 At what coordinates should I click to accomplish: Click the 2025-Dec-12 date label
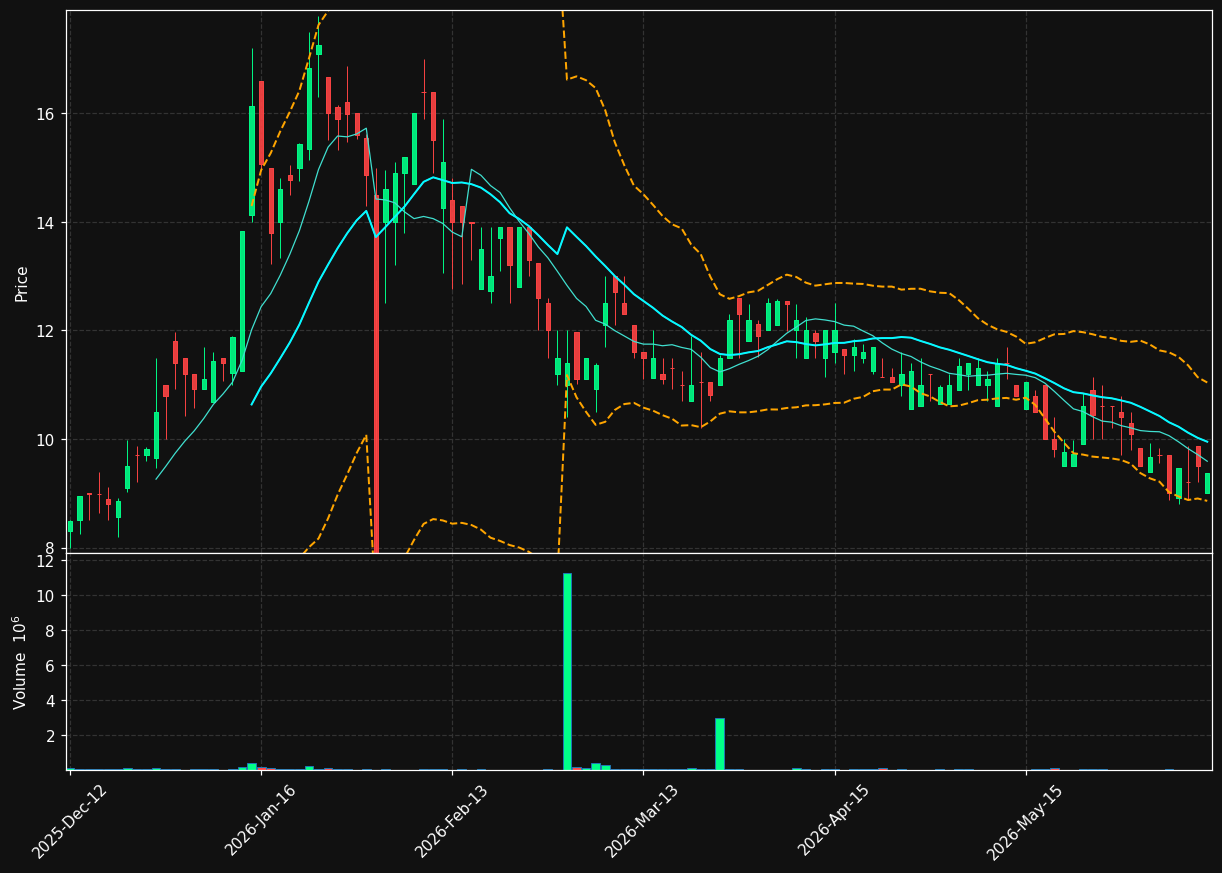click(69, 822)
